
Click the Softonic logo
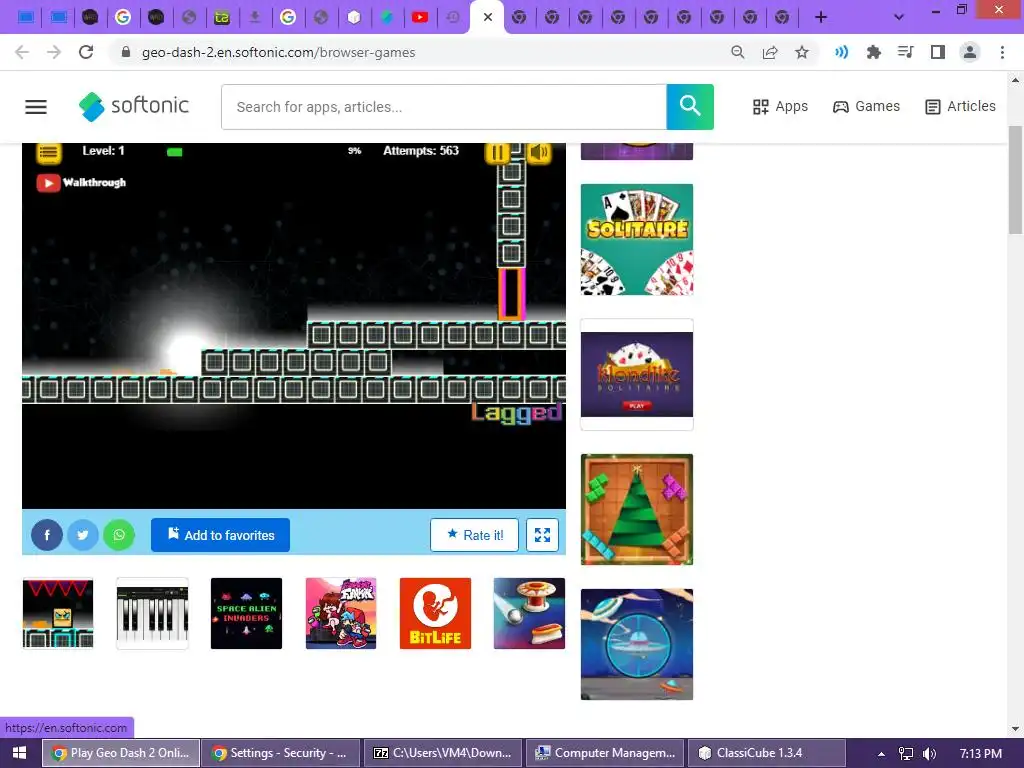coord(134,106)
